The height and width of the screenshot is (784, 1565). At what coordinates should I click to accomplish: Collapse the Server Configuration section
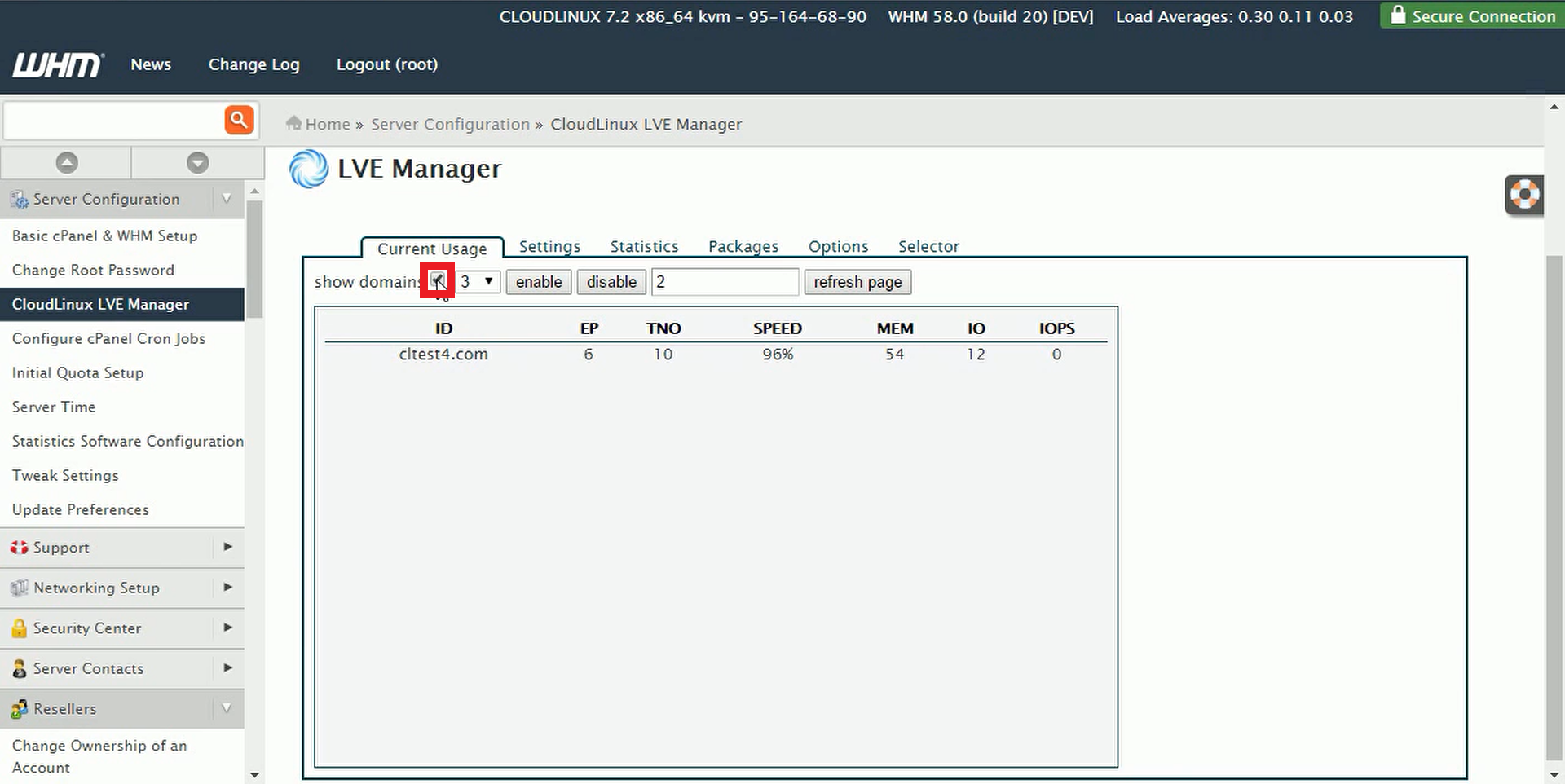[227, 199]
